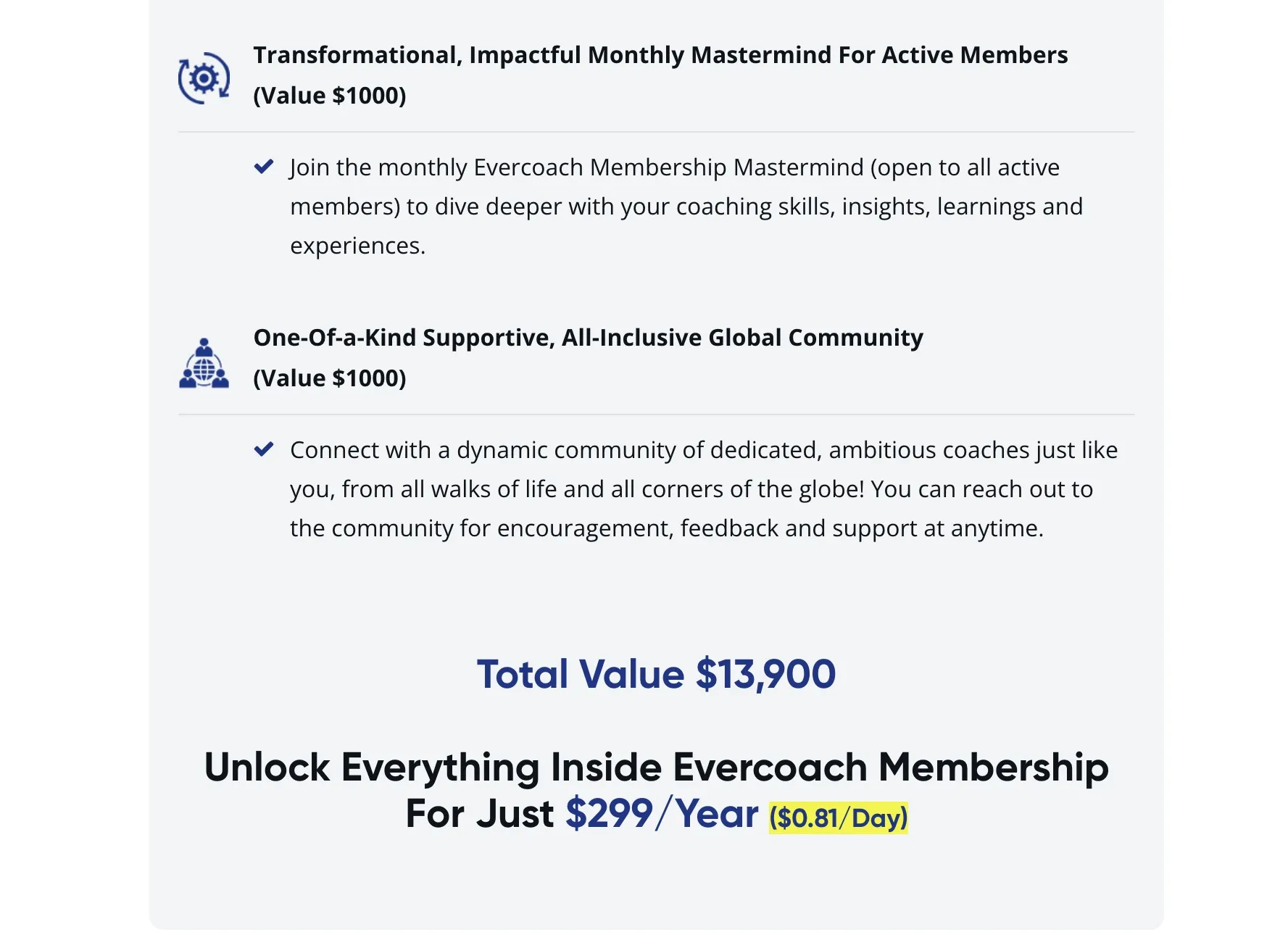Viewport: 1288px width, 940px height.
Task: Click the blue "$299/Year" price
Action: point(661,813)
